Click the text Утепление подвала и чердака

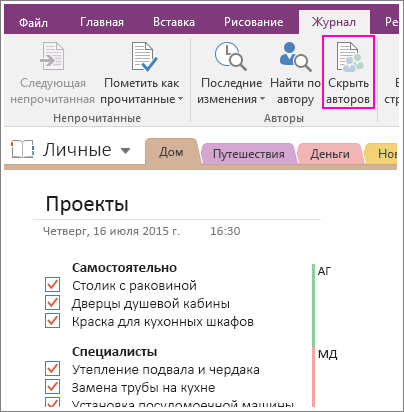click(166, 370)
